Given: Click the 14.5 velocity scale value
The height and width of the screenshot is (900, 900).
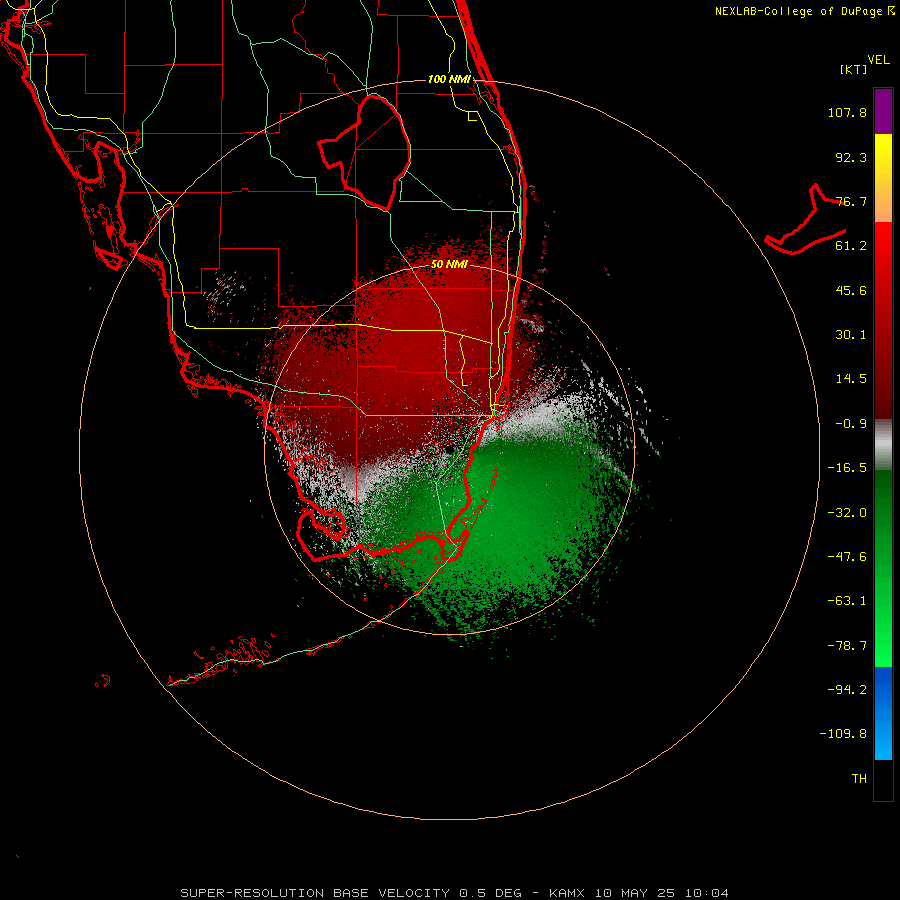Looking at the screenshot, I should pyautogui.click(x=851, y=379).
